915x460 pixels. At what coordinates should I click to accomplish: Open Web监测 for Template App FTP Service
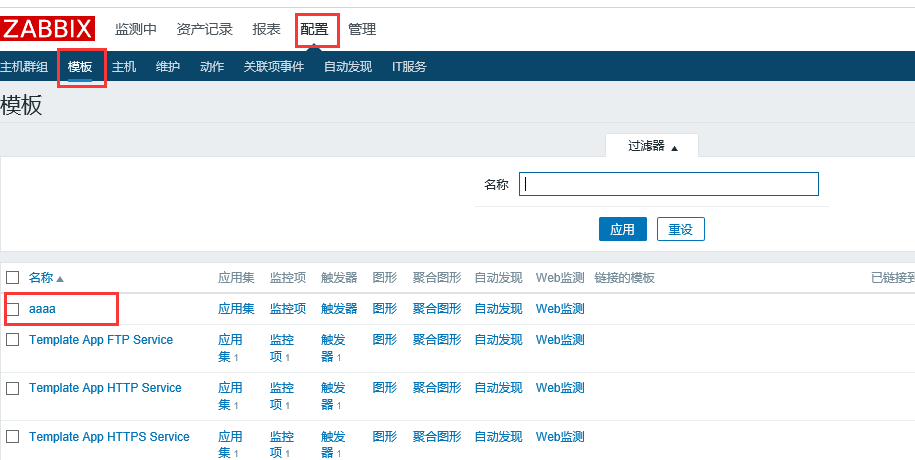click(560, 340)
